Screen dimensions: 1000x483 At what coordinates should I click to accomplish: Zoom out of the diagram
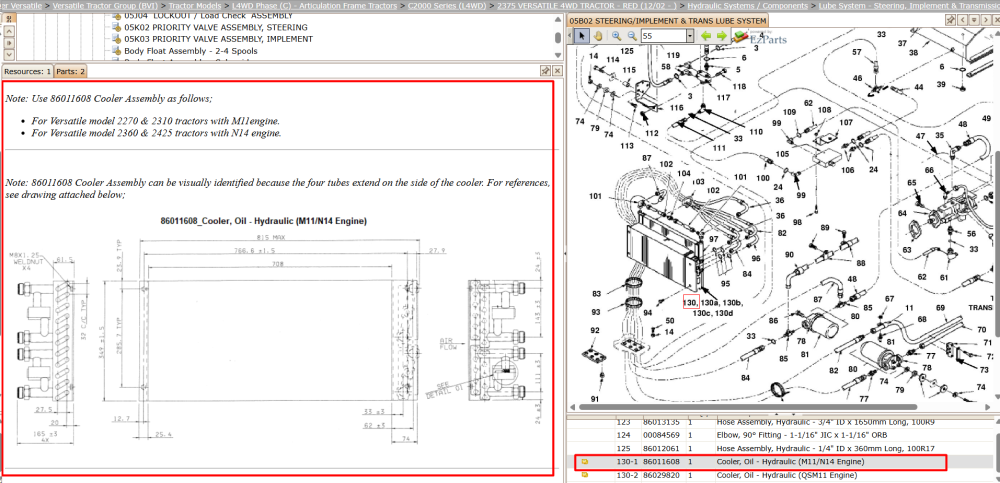tap(632, 36)
